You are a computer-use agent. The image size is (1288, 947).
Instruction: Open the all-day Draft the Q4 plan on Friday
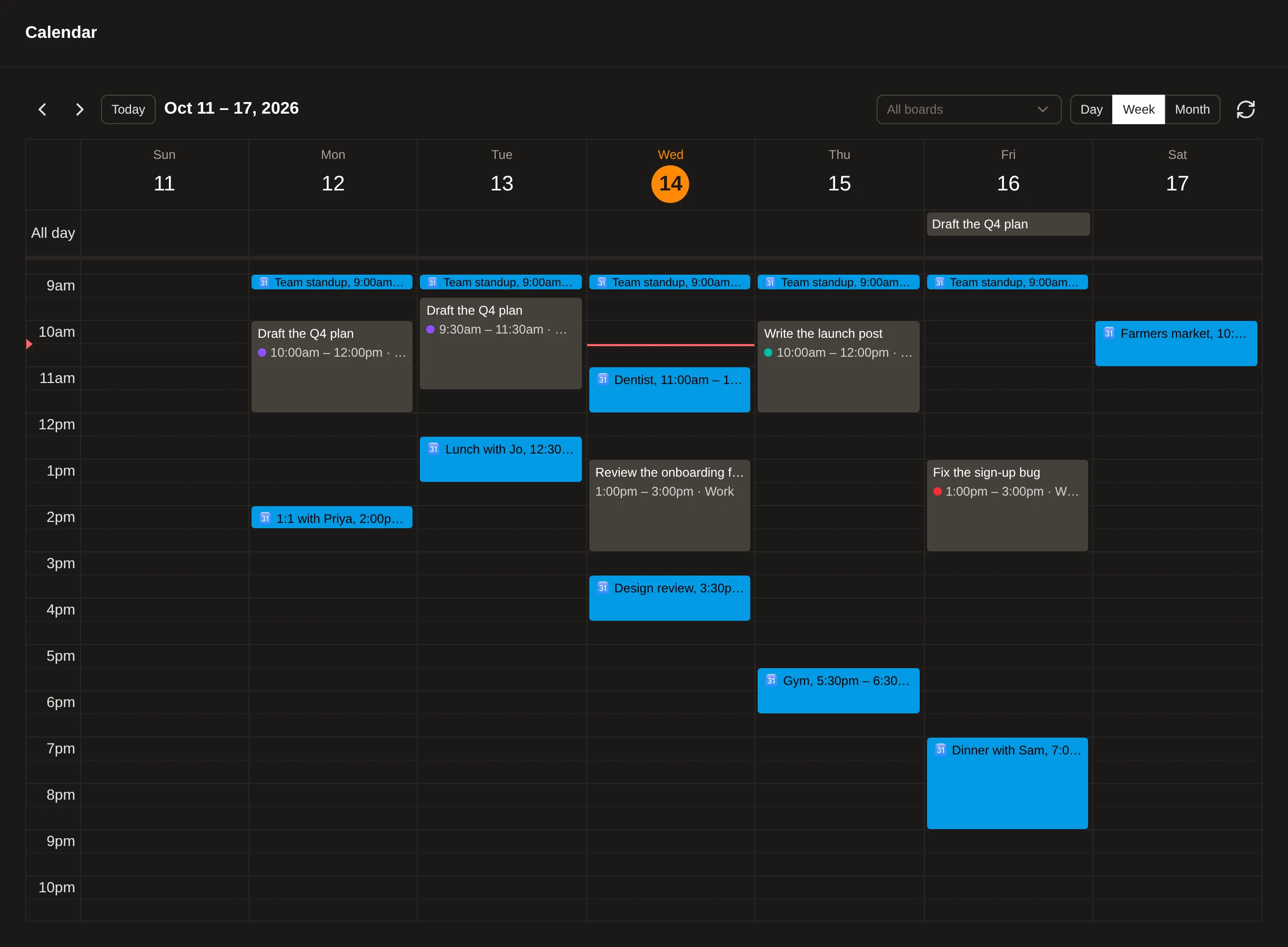[x=1008, y=224]
